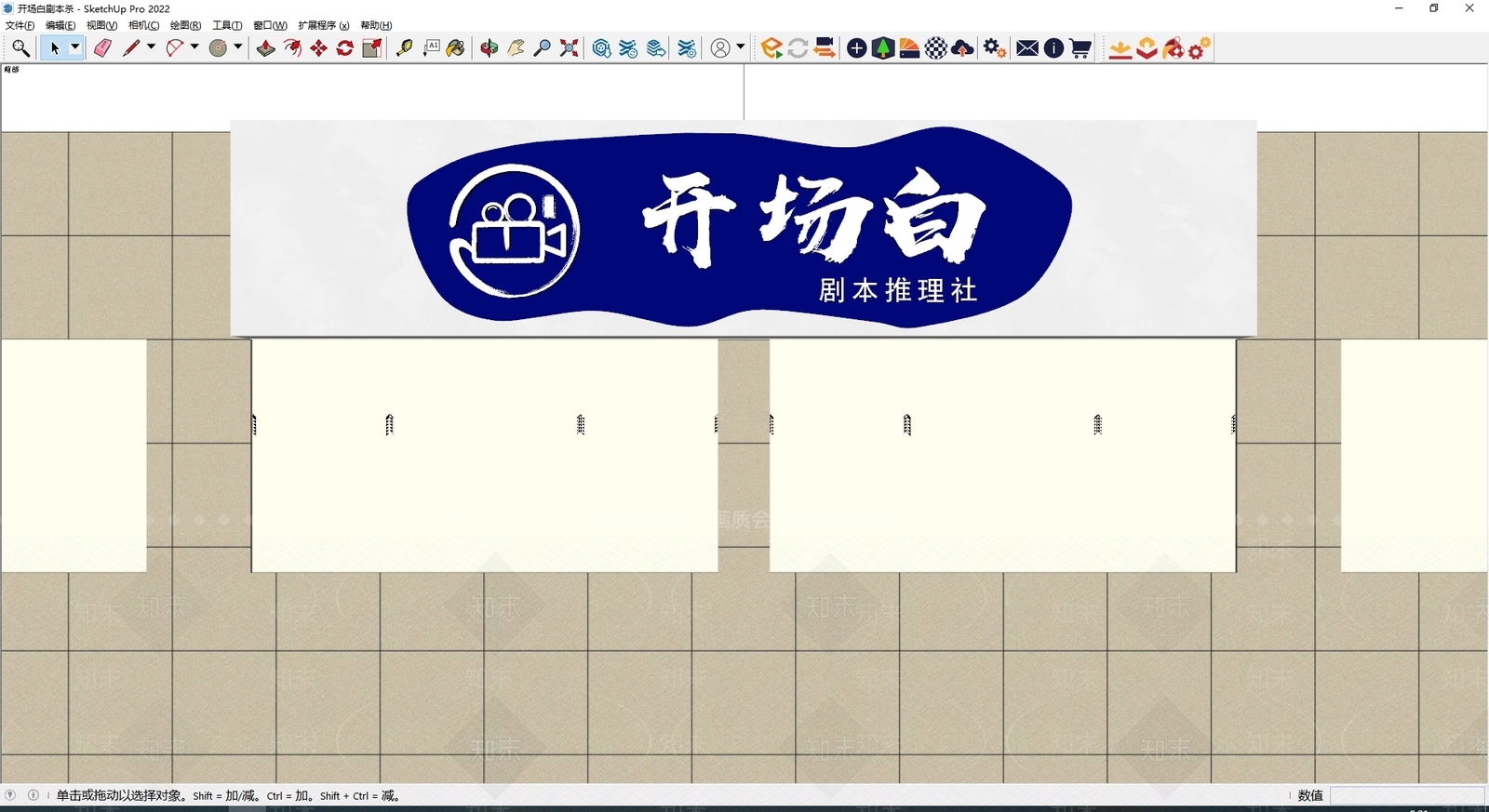This screenshot has height=812, width=1489.
Task: Open Enscape Objects plus icon
Action: point(857,48)
